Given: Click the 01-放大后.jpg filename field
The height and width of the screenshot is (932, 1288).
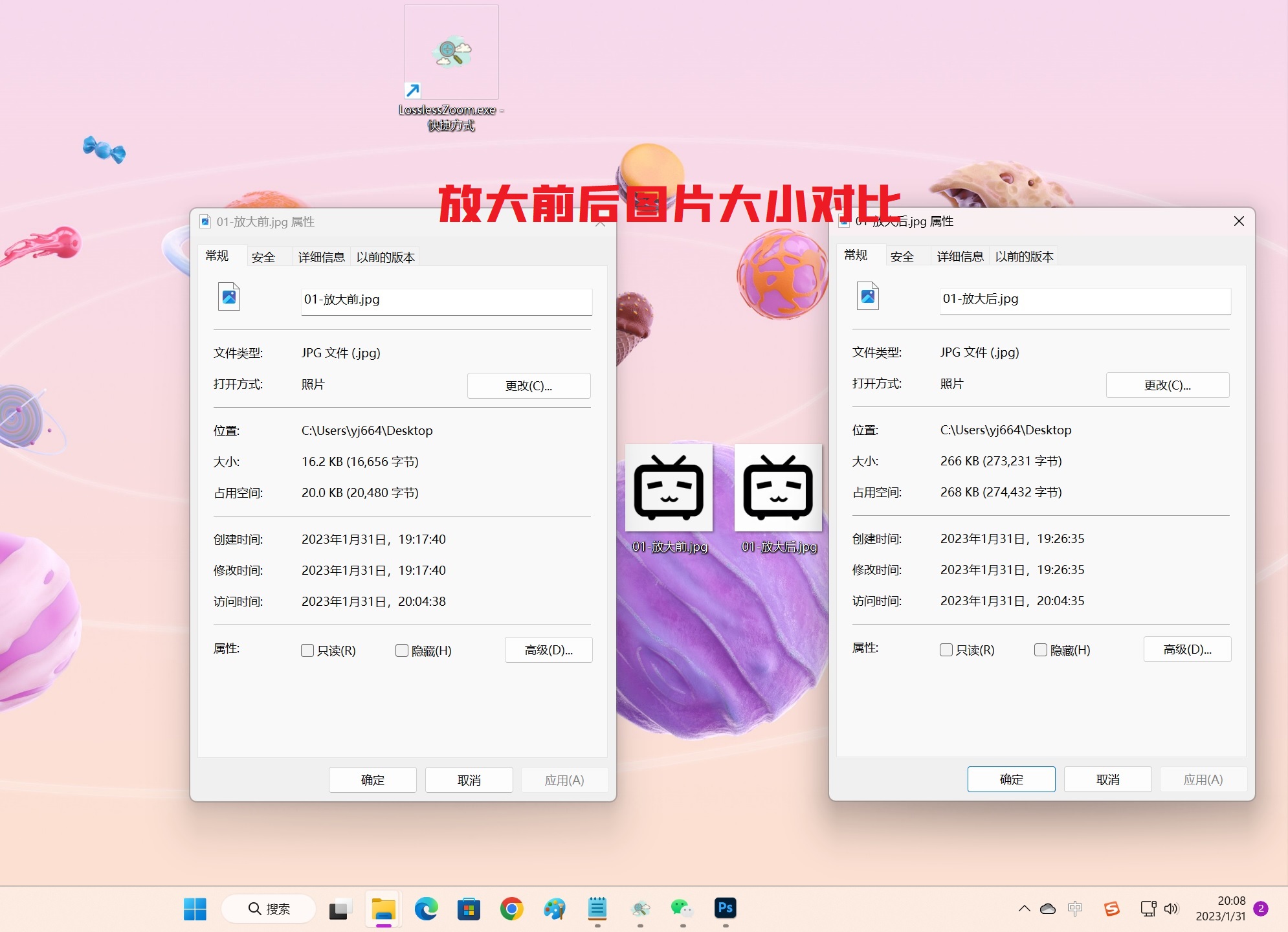Looking at the screenshot, I should [x=1085, y=300].
